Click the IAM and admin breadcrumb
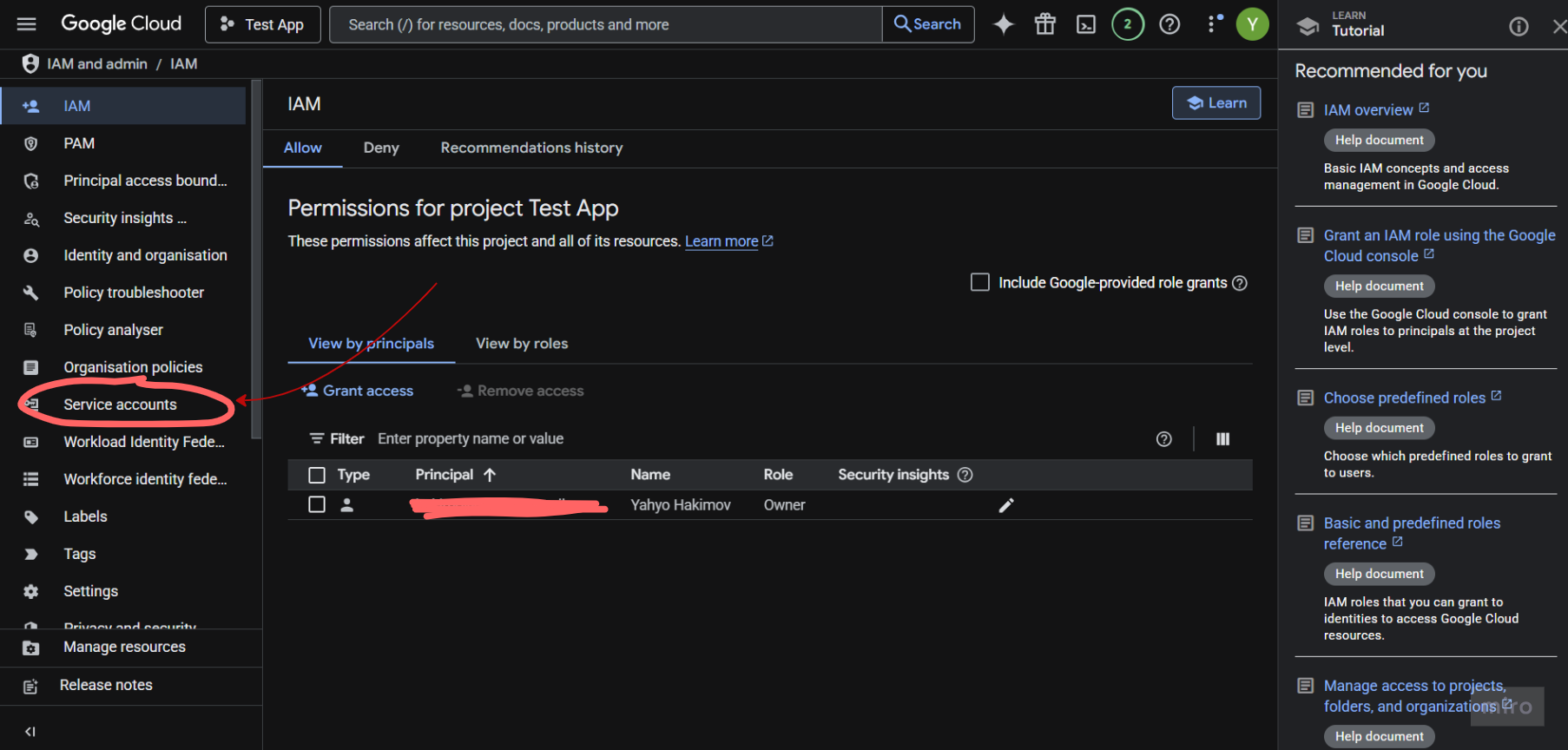The height and width of the screenshot is (750, 1568). pos(97,64)
